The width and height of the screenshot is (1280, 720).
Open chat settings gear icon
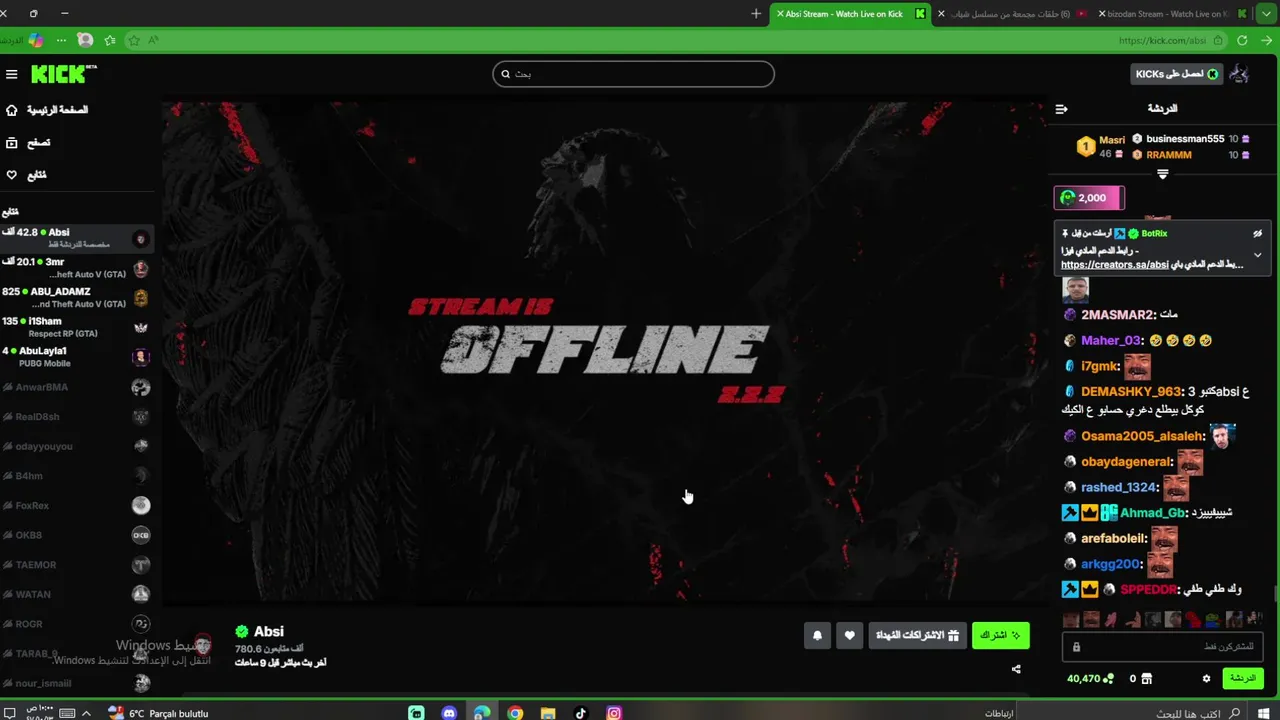pos(1206,678)
